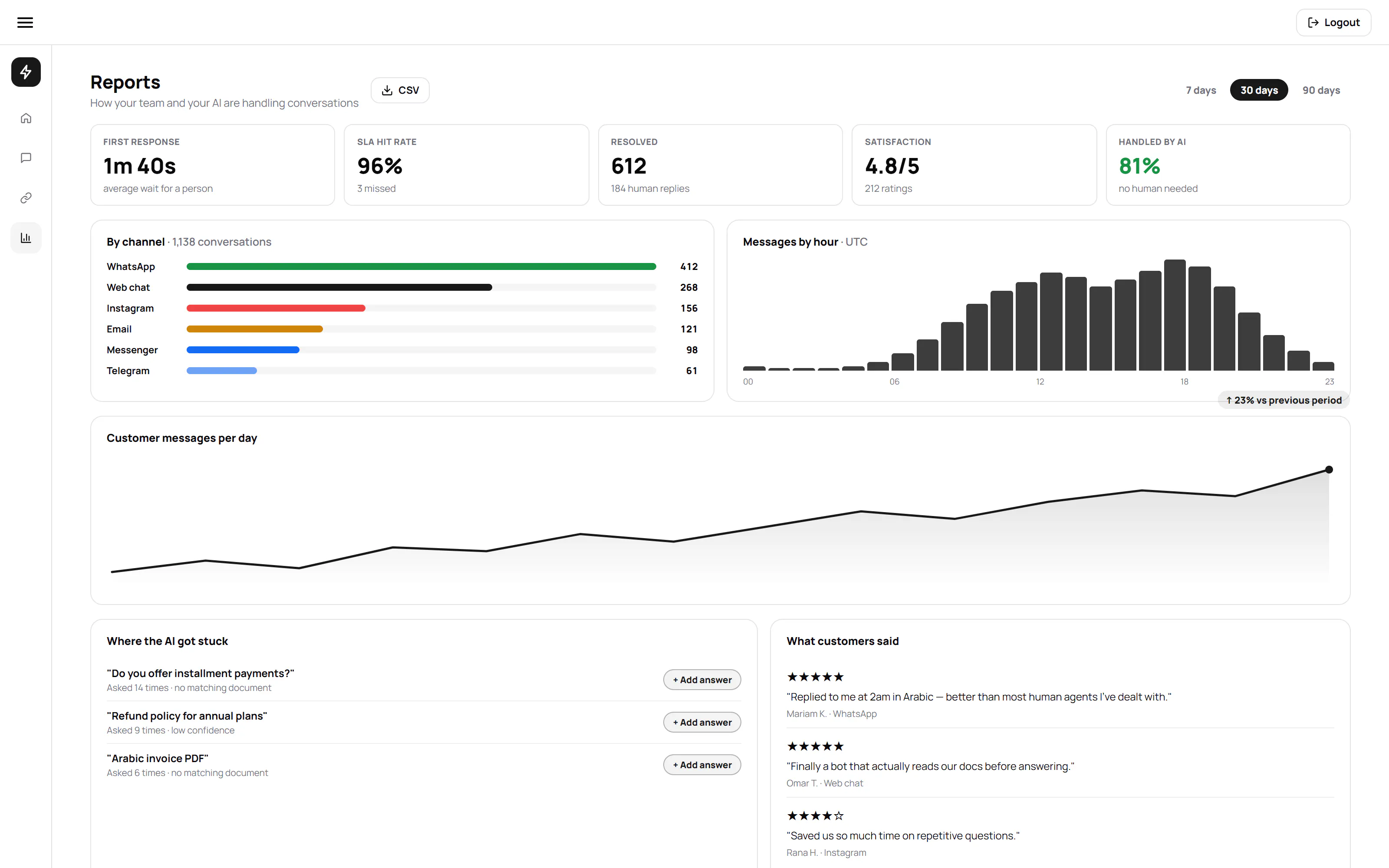Click the green WhatsApp channel bar

pos(421,266)
